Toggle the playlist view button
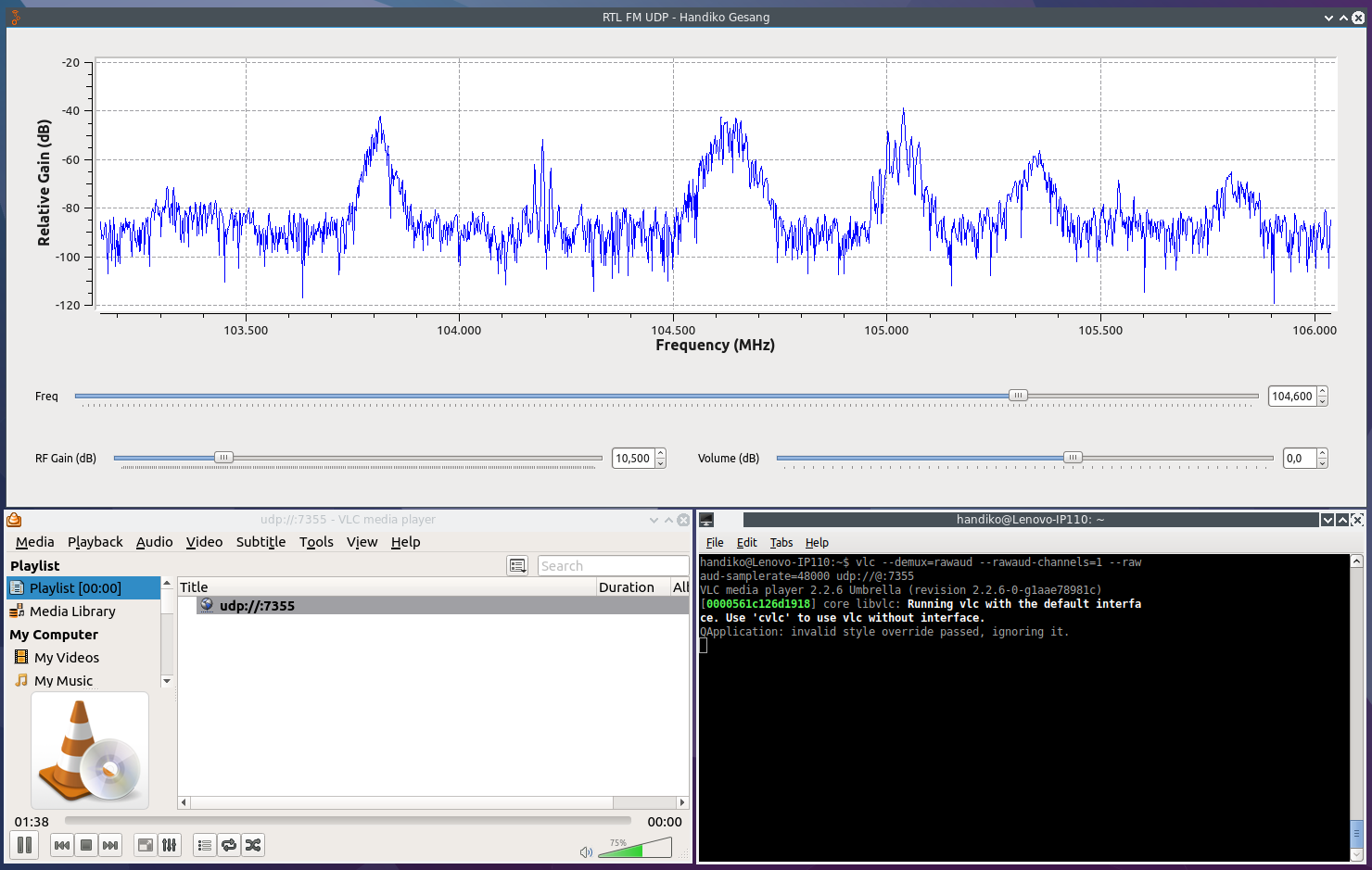This screenshot has width=1372, height=870. [x=205, y=845]
